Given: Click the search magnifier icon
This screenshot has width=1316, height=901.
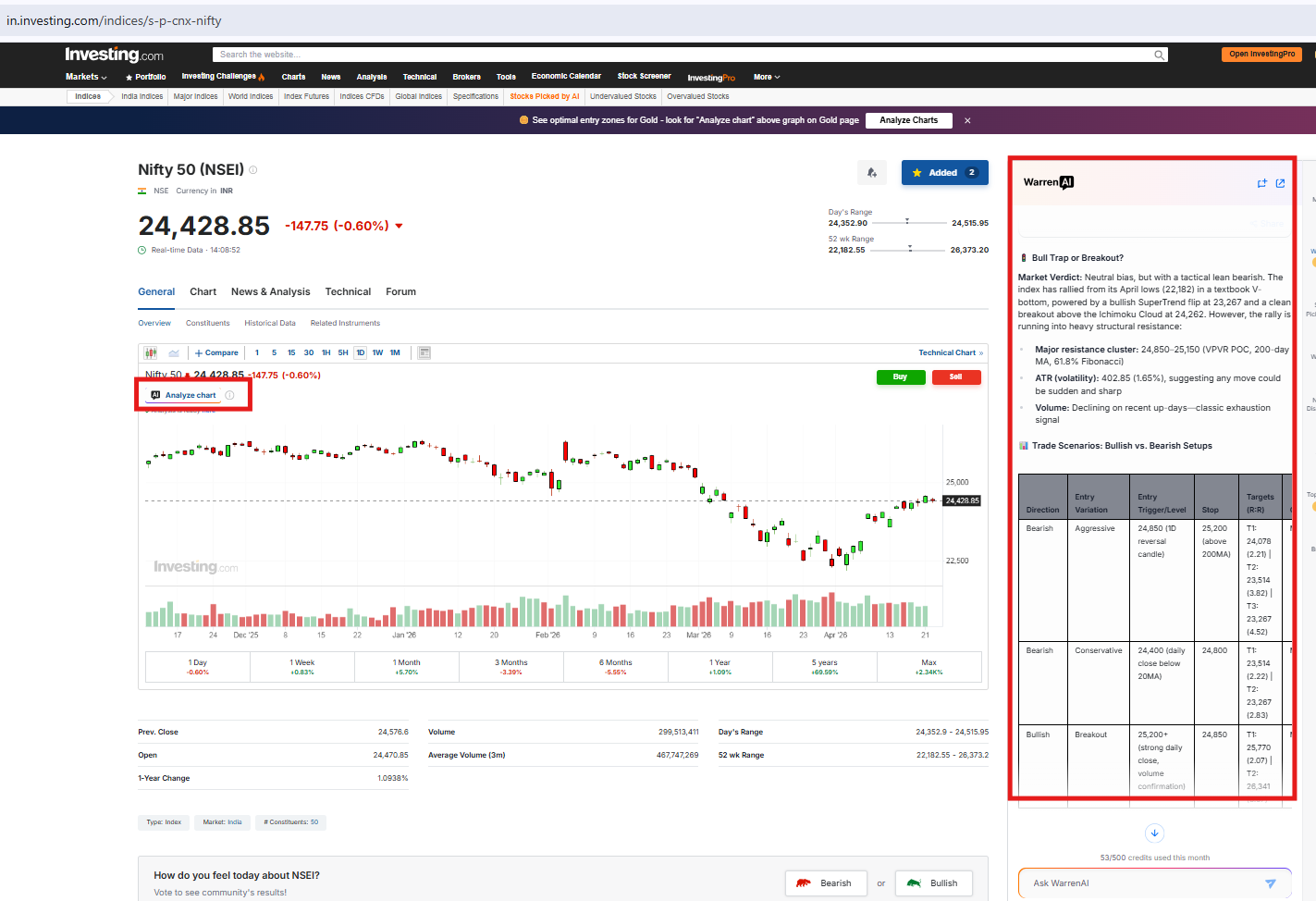Looking at the screenshot, I should (x=1159, y=56).
